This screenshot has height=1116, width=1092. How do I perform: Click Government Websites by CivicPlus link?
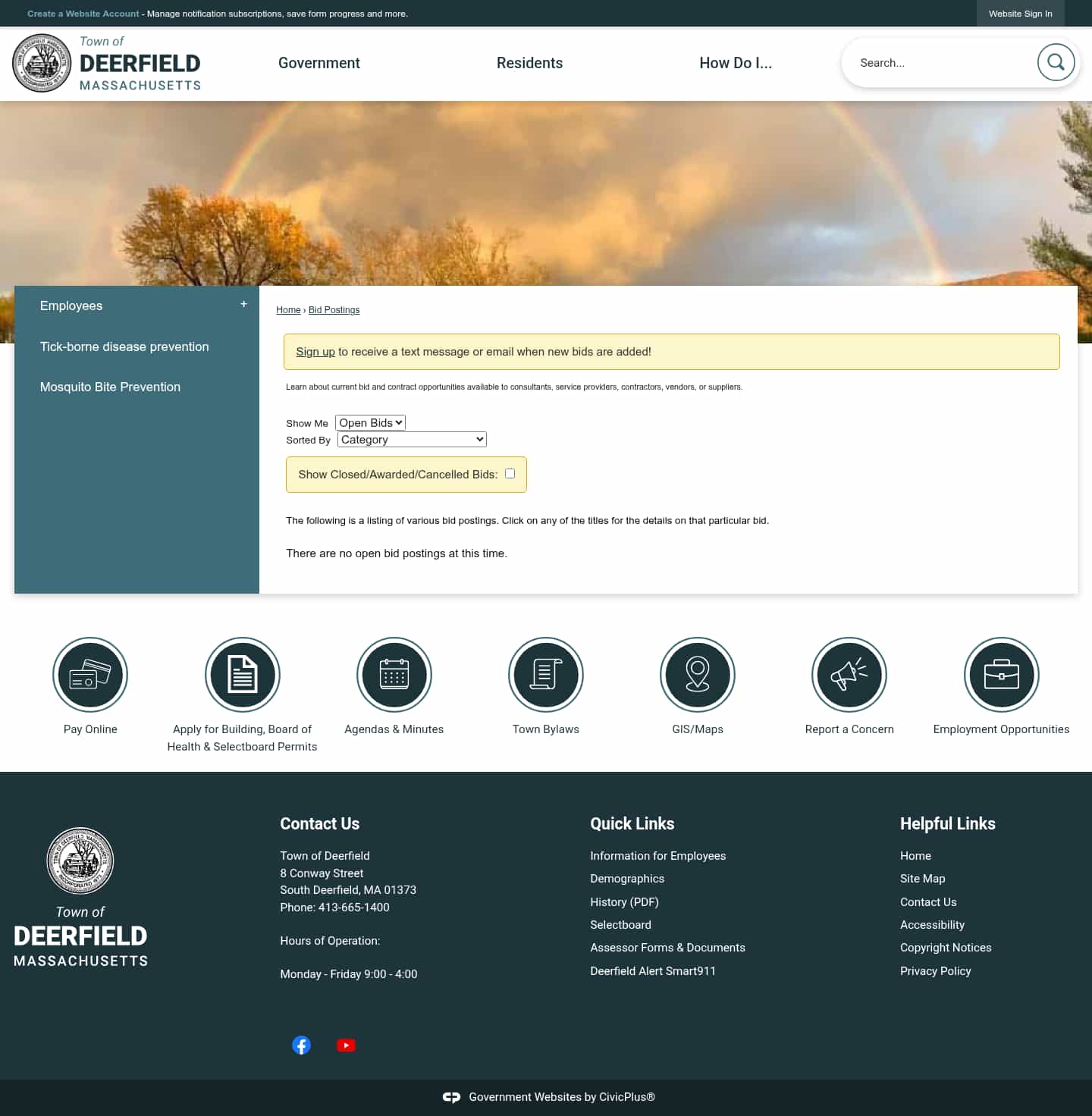(562, 1097)
